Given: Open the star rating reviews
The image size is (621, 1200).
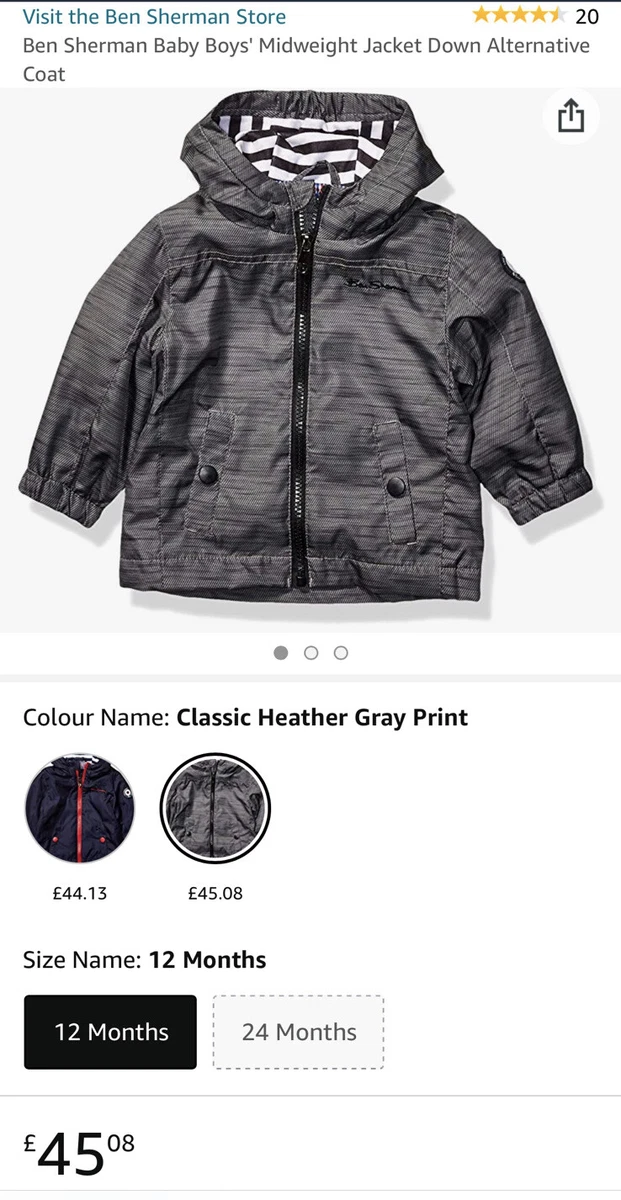Looking at the screenshot, I should pyautogui.click(x=518, y=15).
